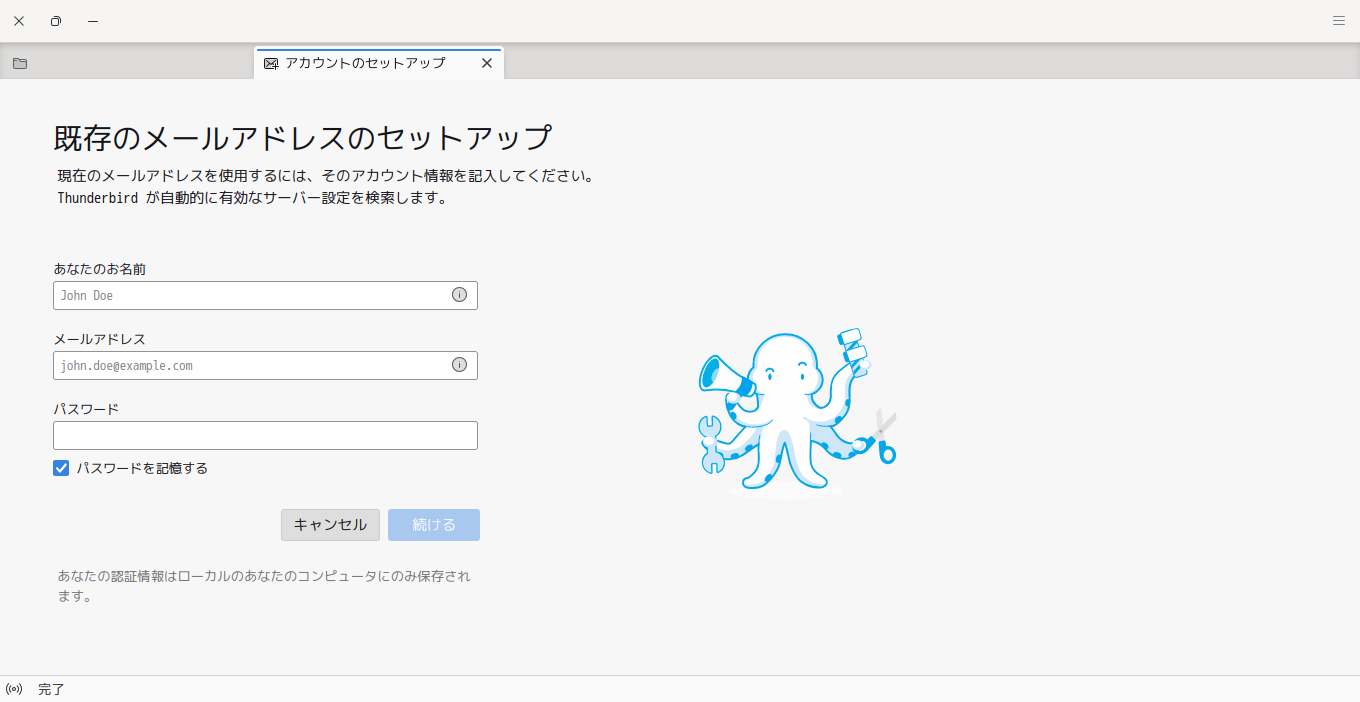Click the info icon in email field

[x=459, y=365]
